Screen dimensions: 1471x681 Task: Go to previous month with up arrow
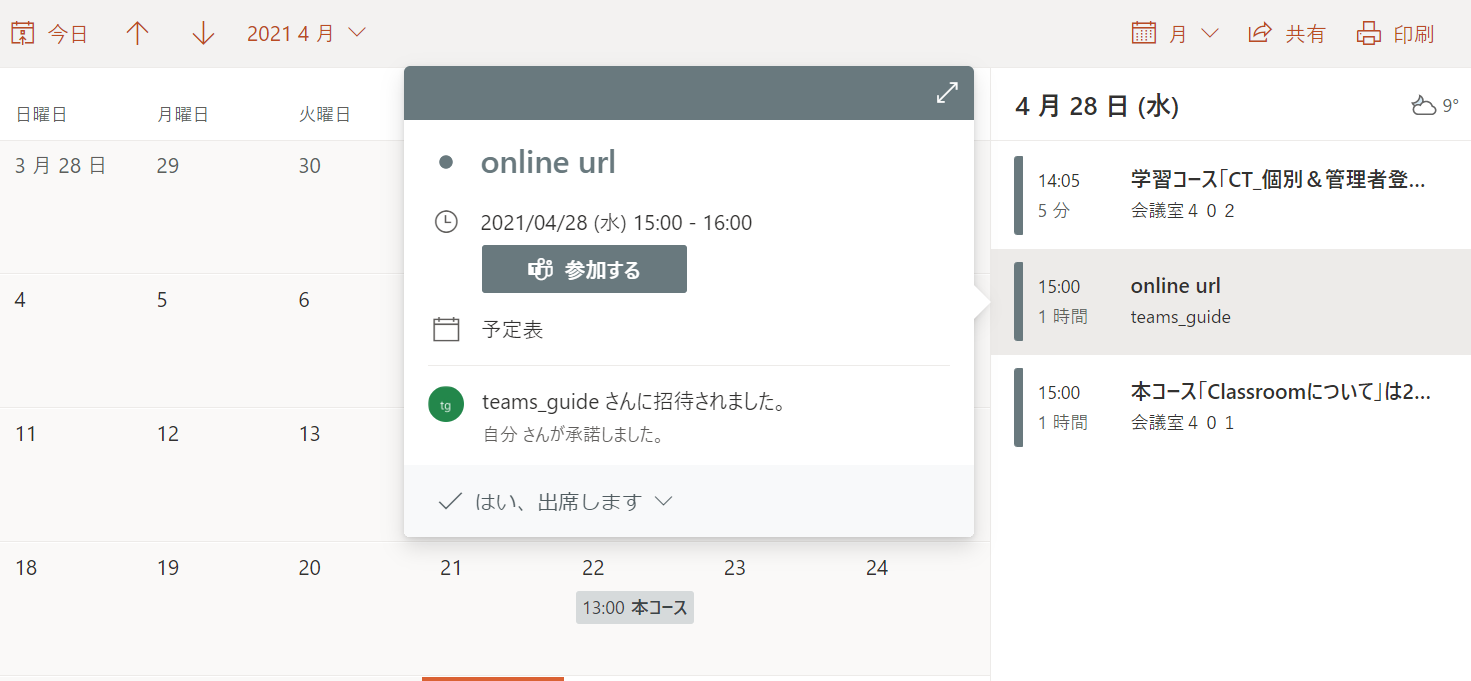coord(137,33)
